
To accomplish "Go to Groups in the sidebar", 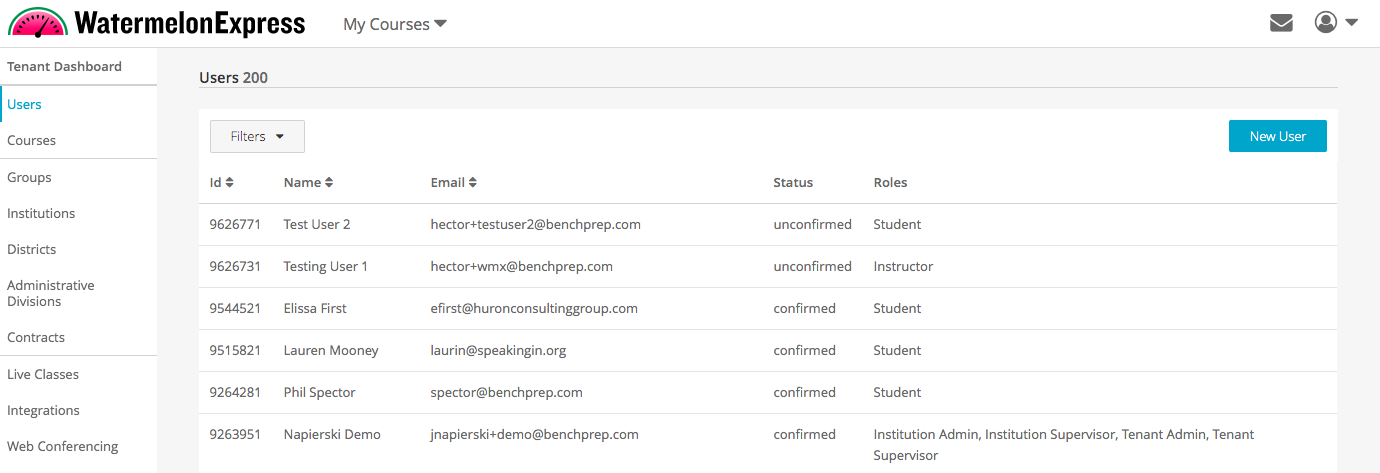I will pos(29,178).
